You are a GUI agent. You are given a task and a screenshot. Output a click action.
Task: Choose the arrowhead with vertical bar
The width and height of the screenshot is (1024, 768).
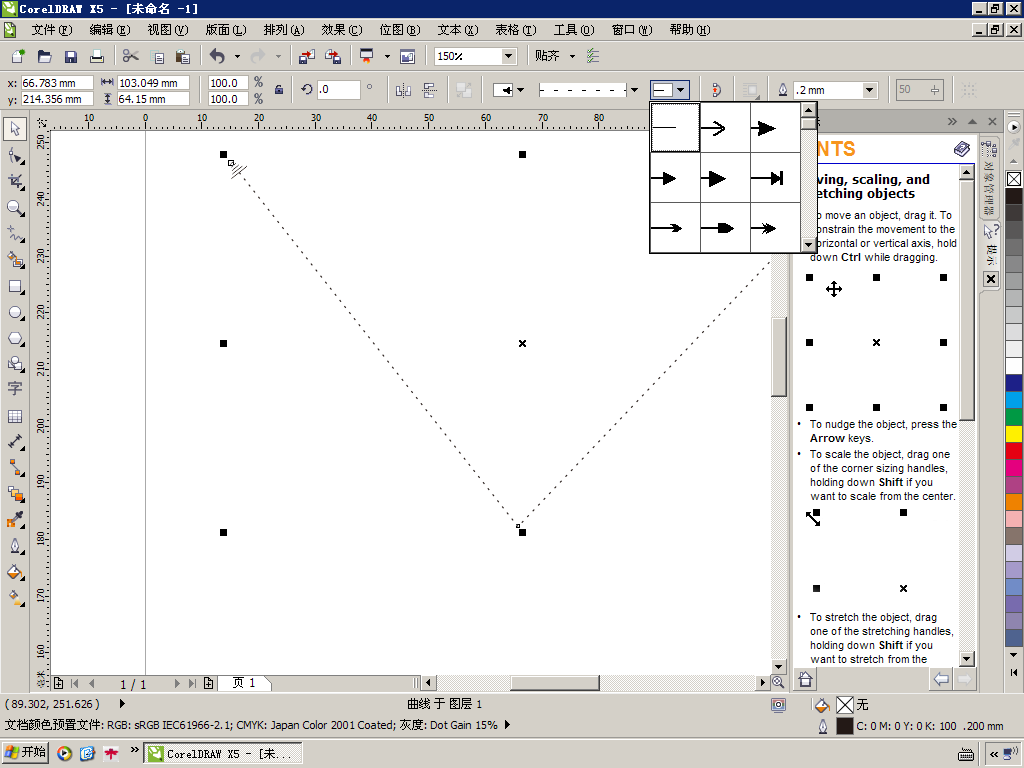[775, 178]
